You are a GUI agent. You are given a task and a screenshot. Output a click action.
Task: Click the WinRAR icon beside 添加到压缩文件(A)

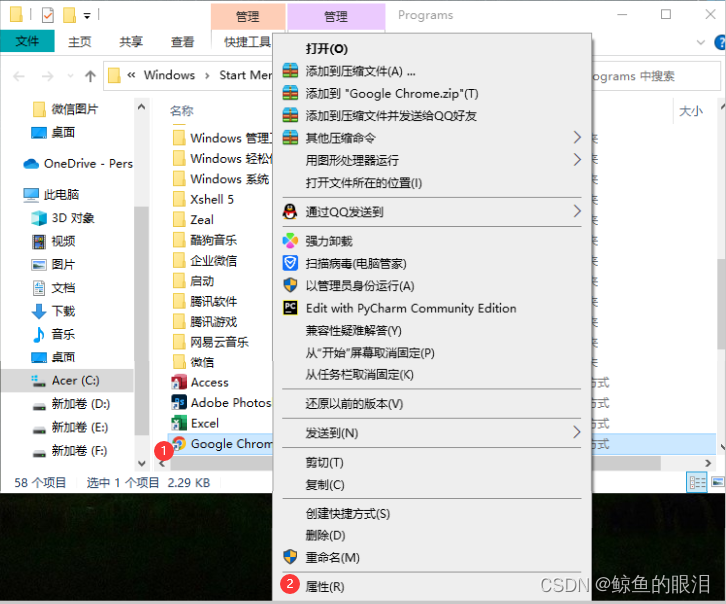pyautogui.click(x=290, y=71)
